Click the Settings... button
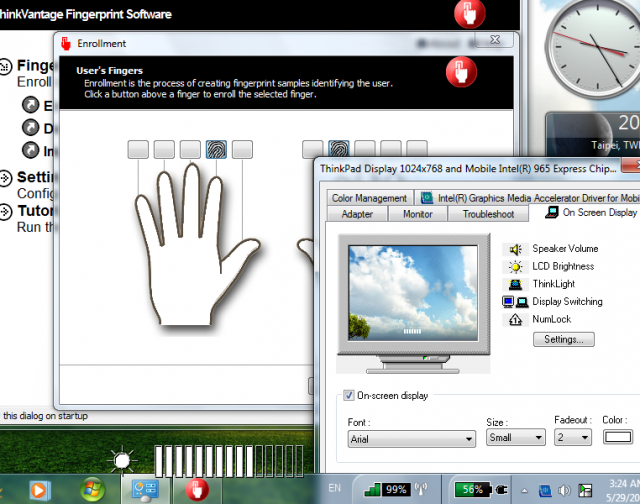Image resolution: width=640 pixels, height=504 pixels. 564,340
